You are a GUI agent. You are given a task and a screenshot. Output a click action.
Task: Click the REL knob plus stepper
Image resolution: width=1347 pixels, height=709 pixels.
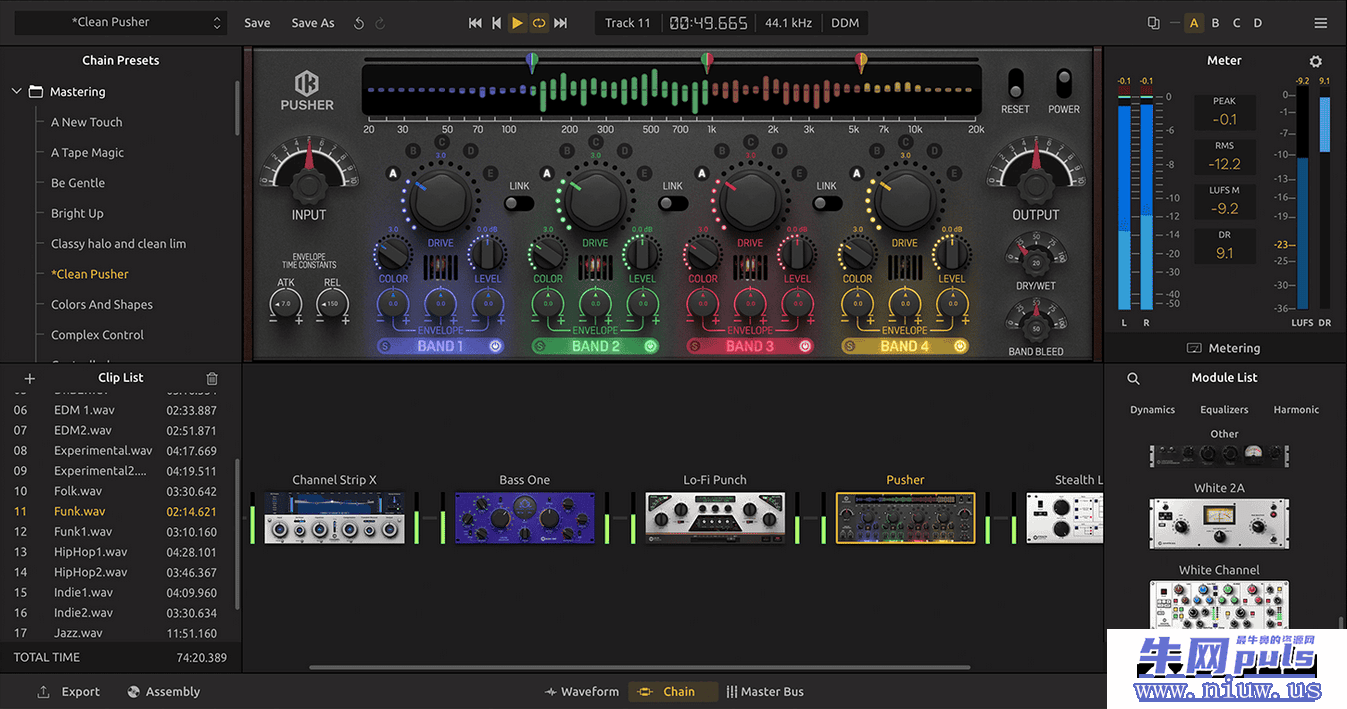tap(346, 321)
